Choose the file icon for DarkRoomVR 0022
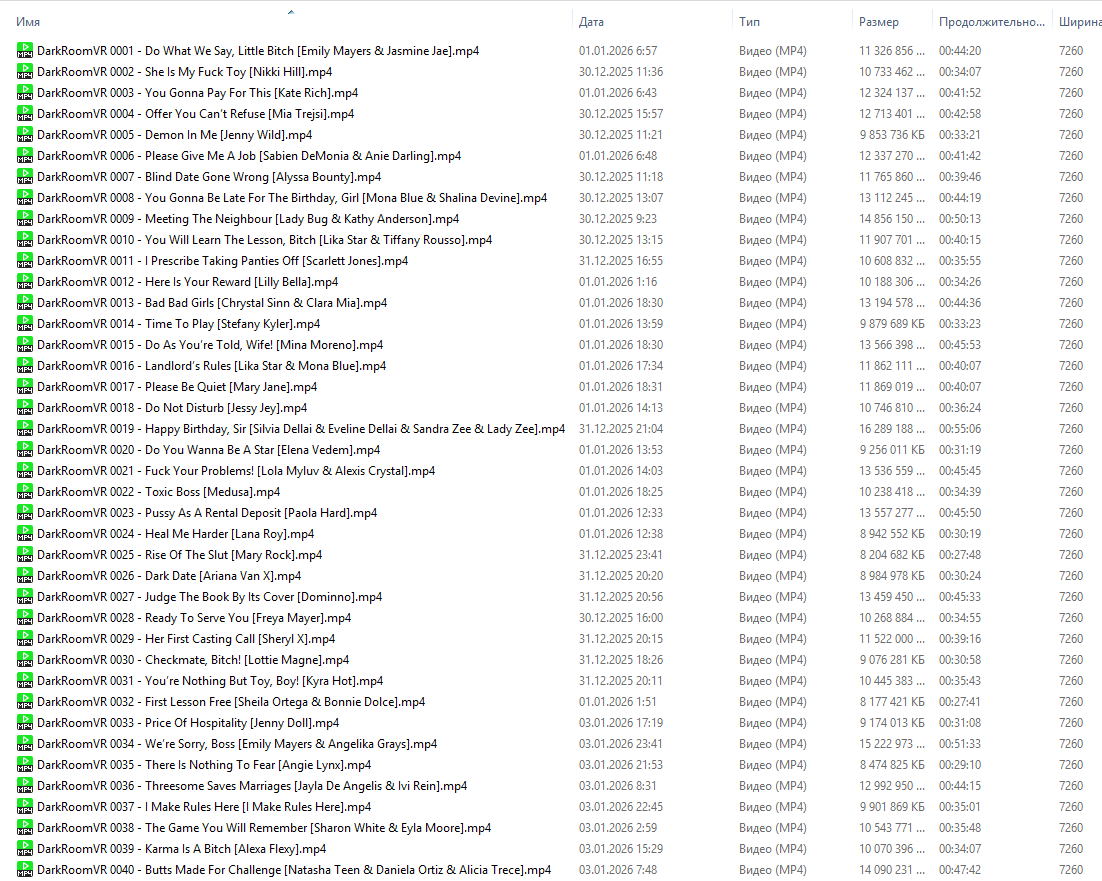Screen dimensions: 1102x881 [25, 492]
